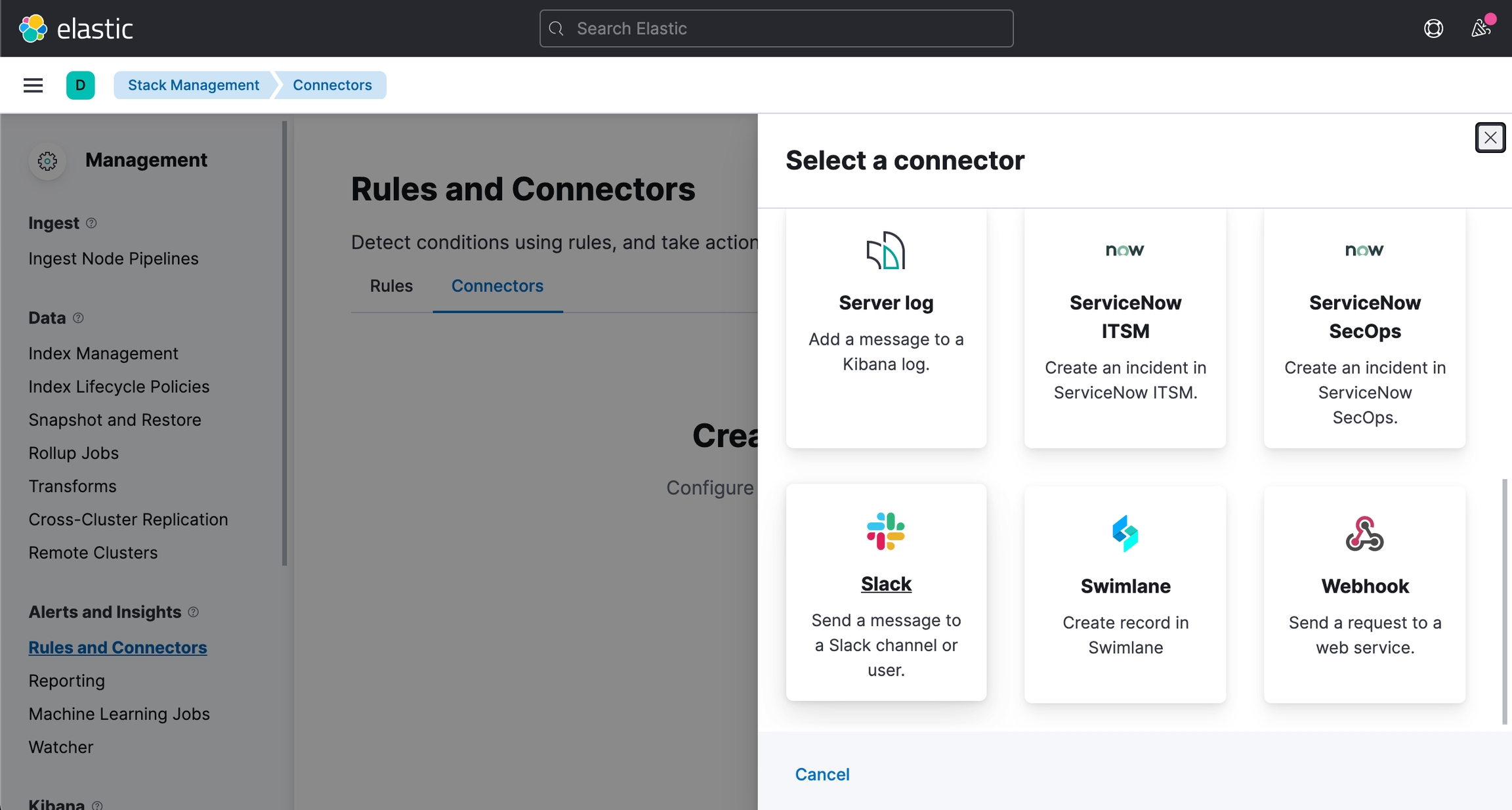Click the ServiceNow ITSM logo

point(1125,250)
